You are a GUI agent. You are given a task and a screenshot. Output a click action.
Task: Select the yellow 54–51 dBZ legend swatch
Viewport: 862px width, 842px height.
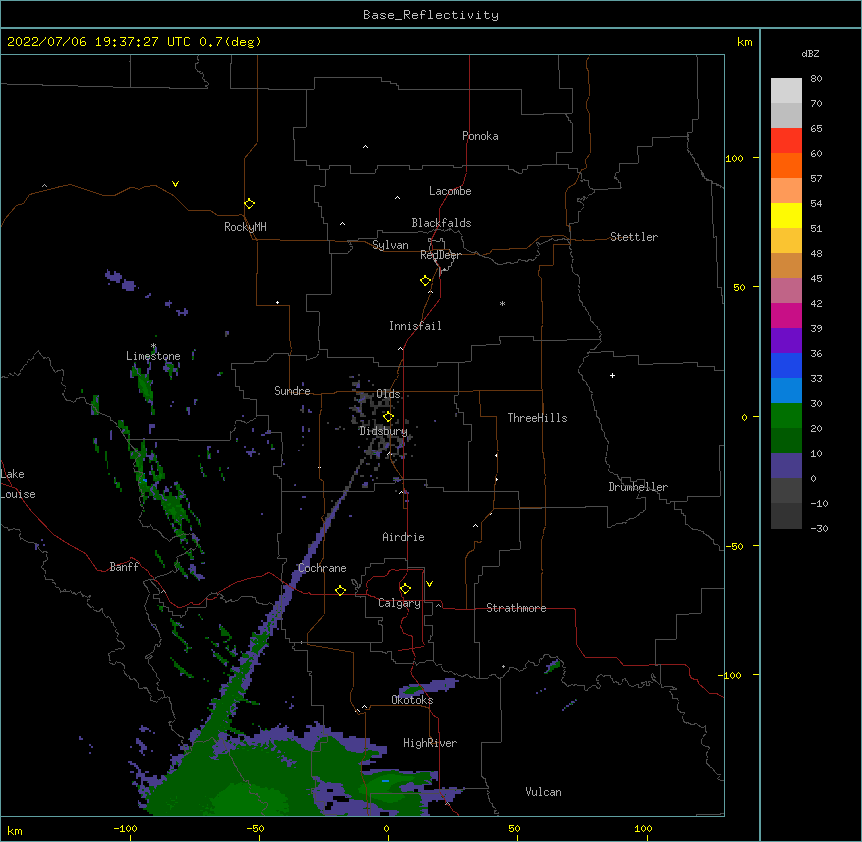coord(786,215)
